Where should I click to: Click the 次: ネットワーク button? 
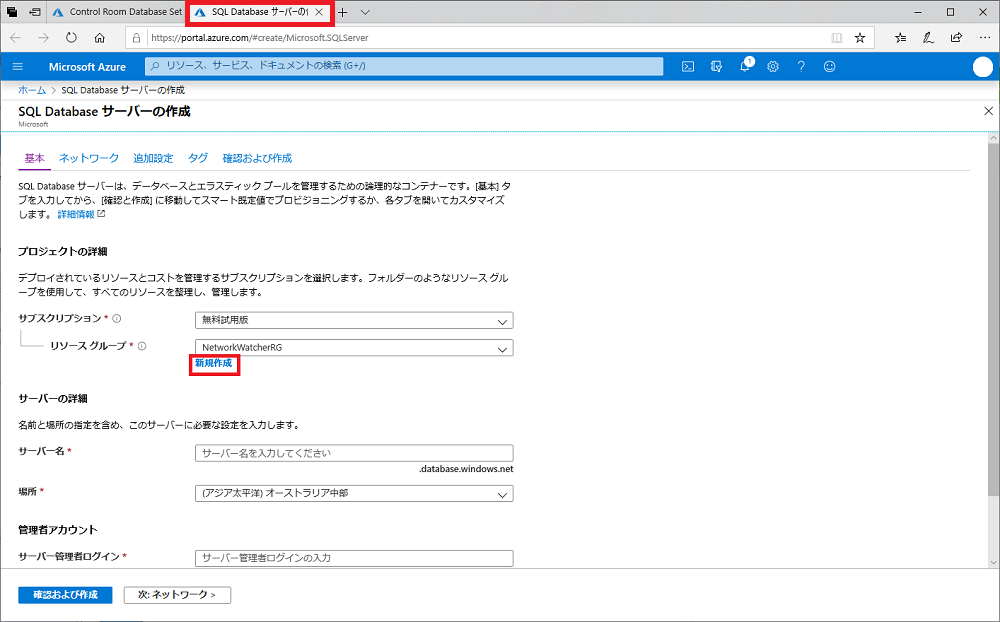pyautogui.click(x=177, y=595)
